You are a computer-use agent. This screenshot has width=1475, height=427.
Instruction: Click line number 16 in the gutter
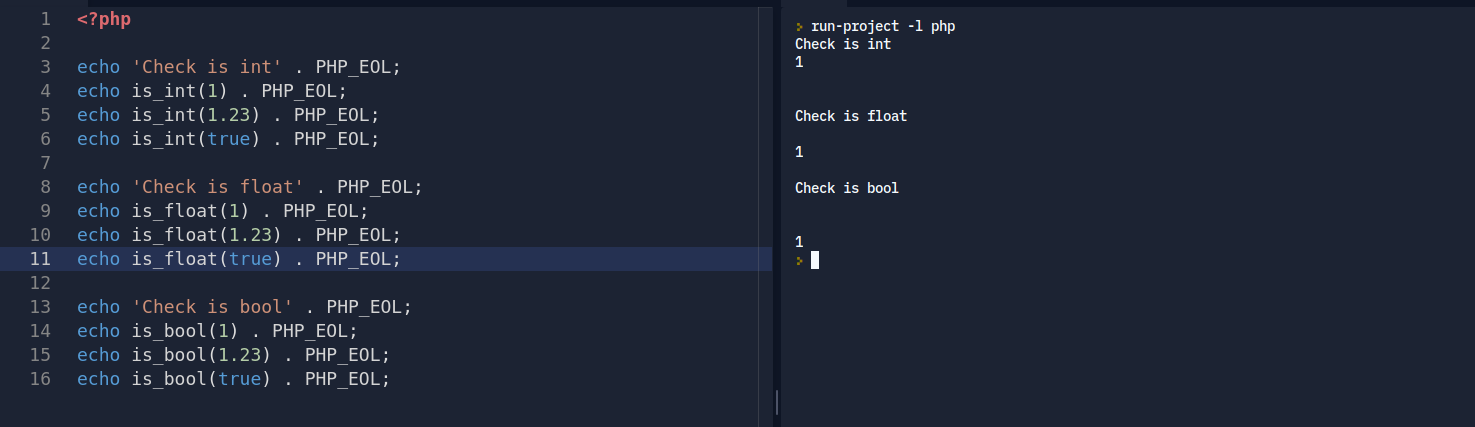click(40, 379)
